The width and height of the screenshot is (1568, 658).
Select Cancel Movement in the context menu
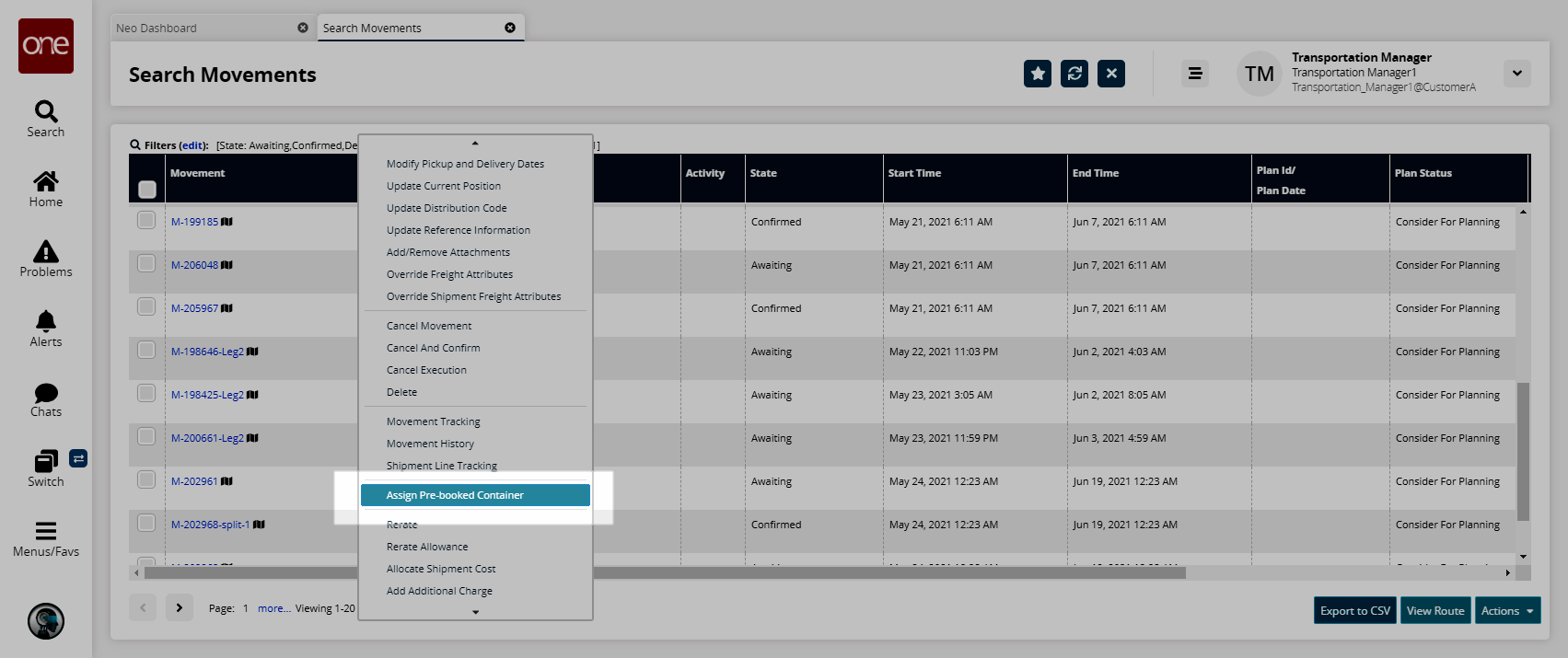[429, 326]
